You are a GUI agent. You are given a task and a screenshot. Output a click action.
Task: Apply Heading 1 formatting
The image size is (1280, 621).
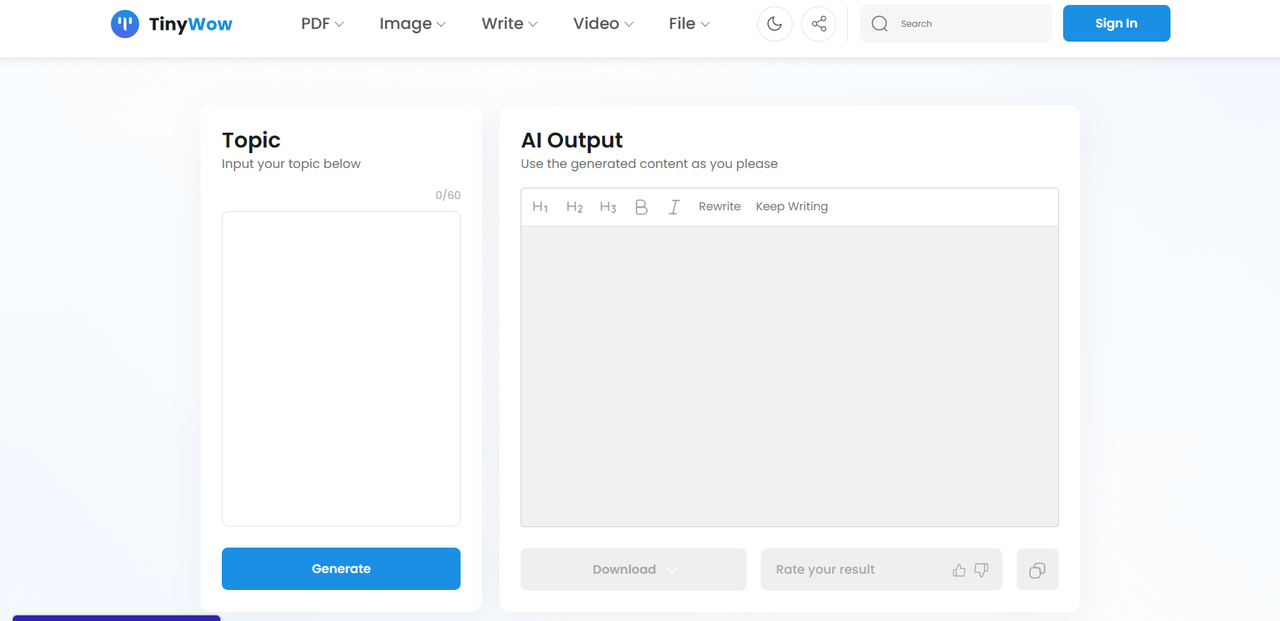540,207
